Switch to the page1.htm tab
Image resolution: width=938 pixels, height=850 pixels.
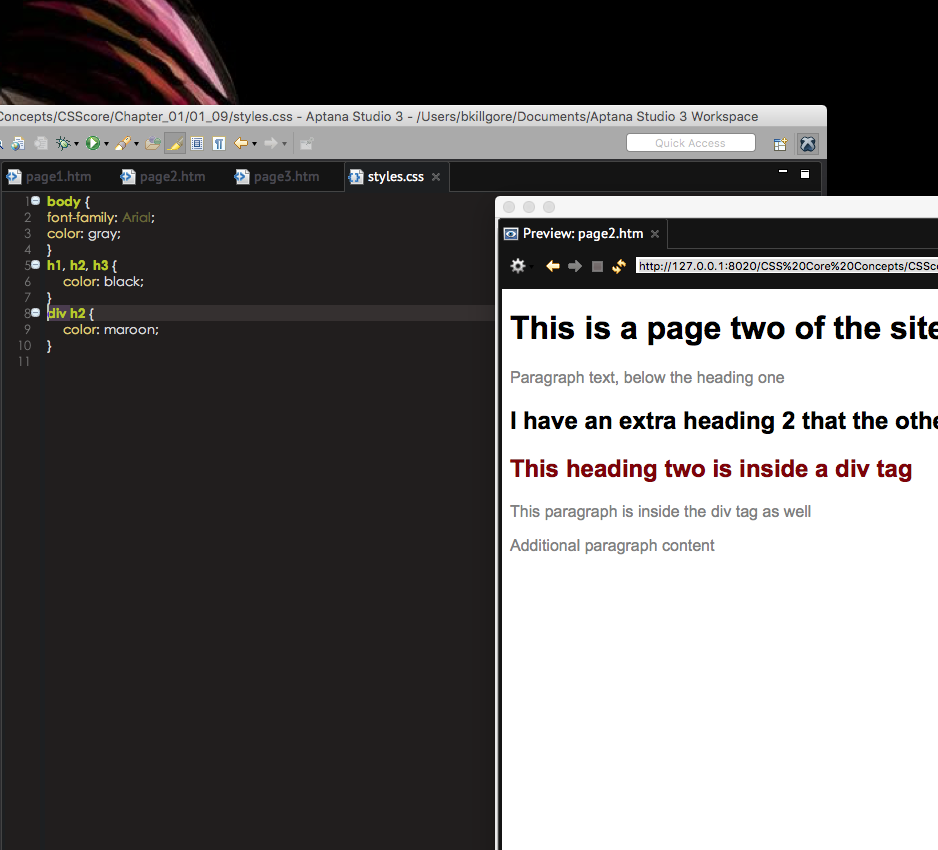pos(60,176)
